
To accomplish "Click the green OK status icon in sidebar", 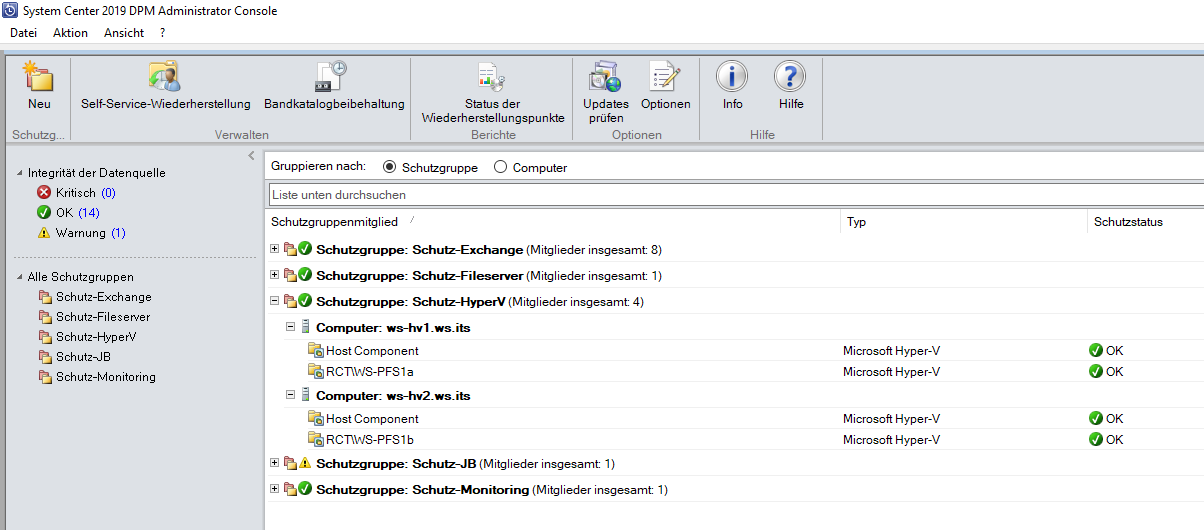I will 44,213.
